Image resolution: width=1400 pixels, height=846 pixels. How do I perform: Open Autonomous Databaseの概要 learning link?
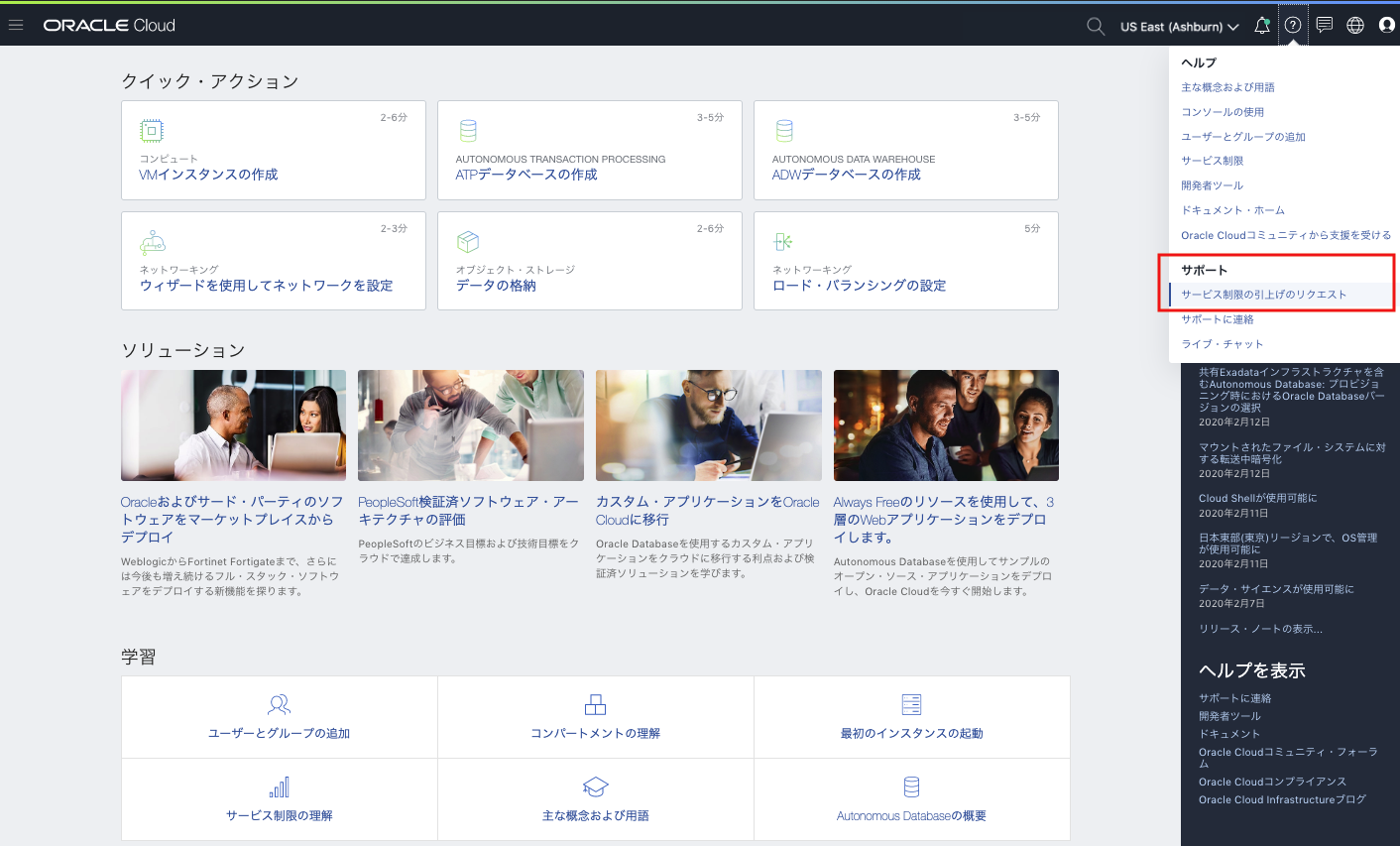[911, 816]
